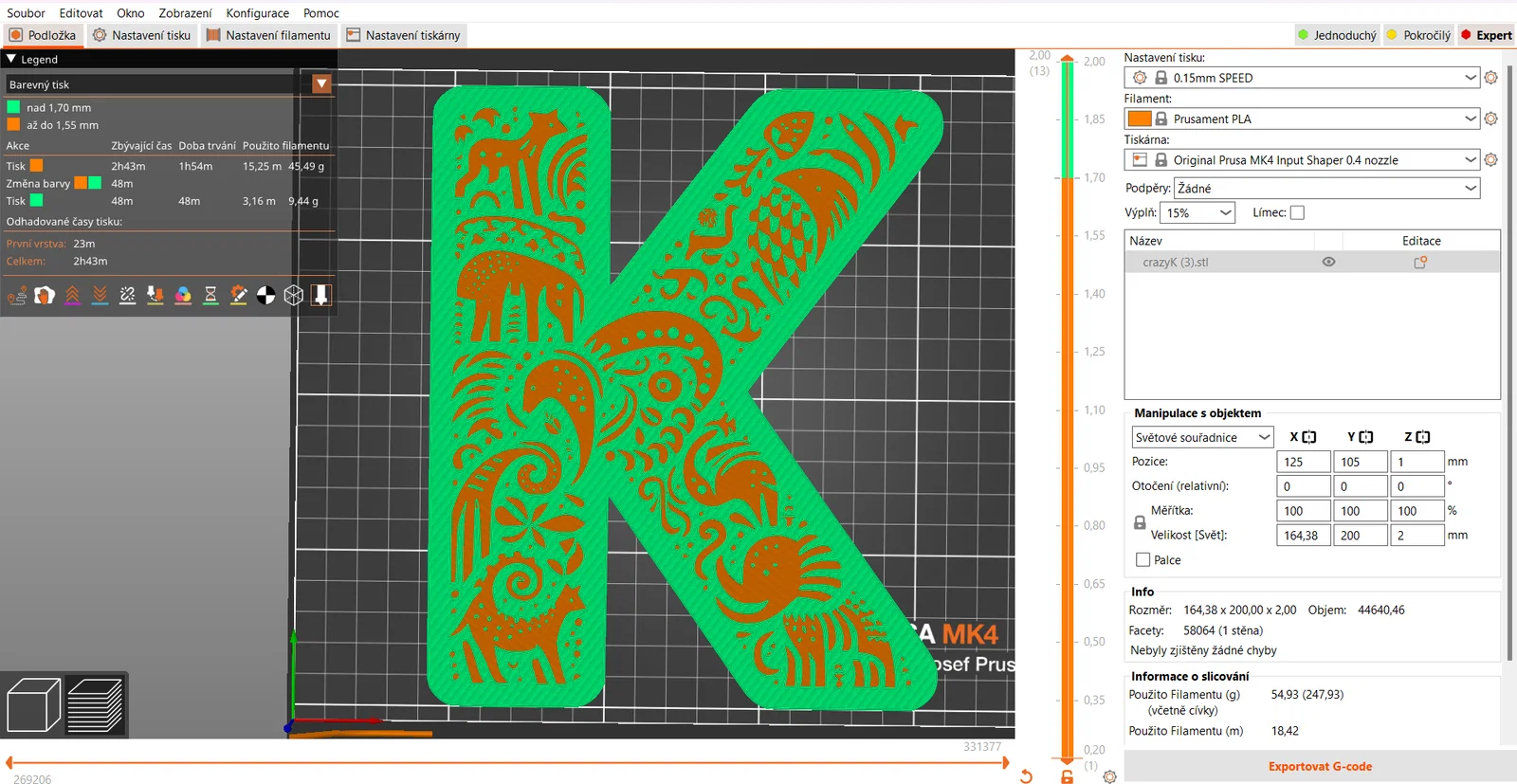Image resolution: width=1517 pixels, height=784 pixels.
Task: Toggle deretractions icon in legend toolbar
Action: [100, 296]
